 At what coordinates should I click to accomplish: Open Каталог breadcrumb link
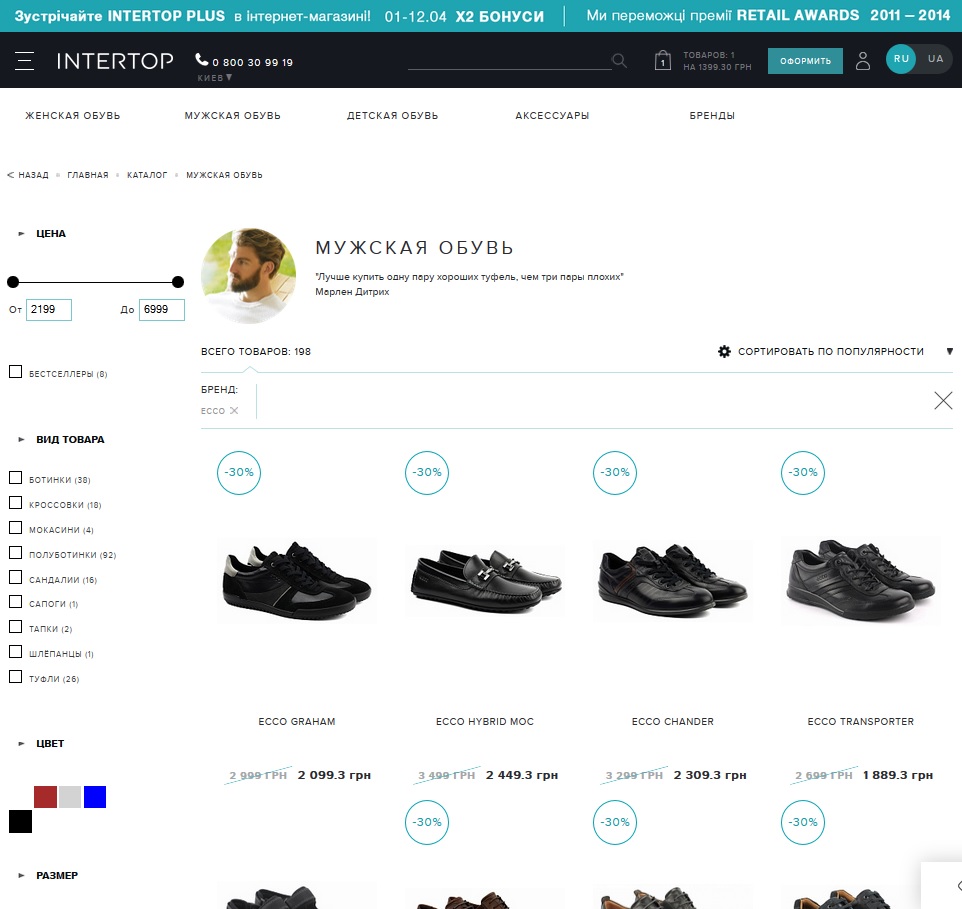click(147, 175)
